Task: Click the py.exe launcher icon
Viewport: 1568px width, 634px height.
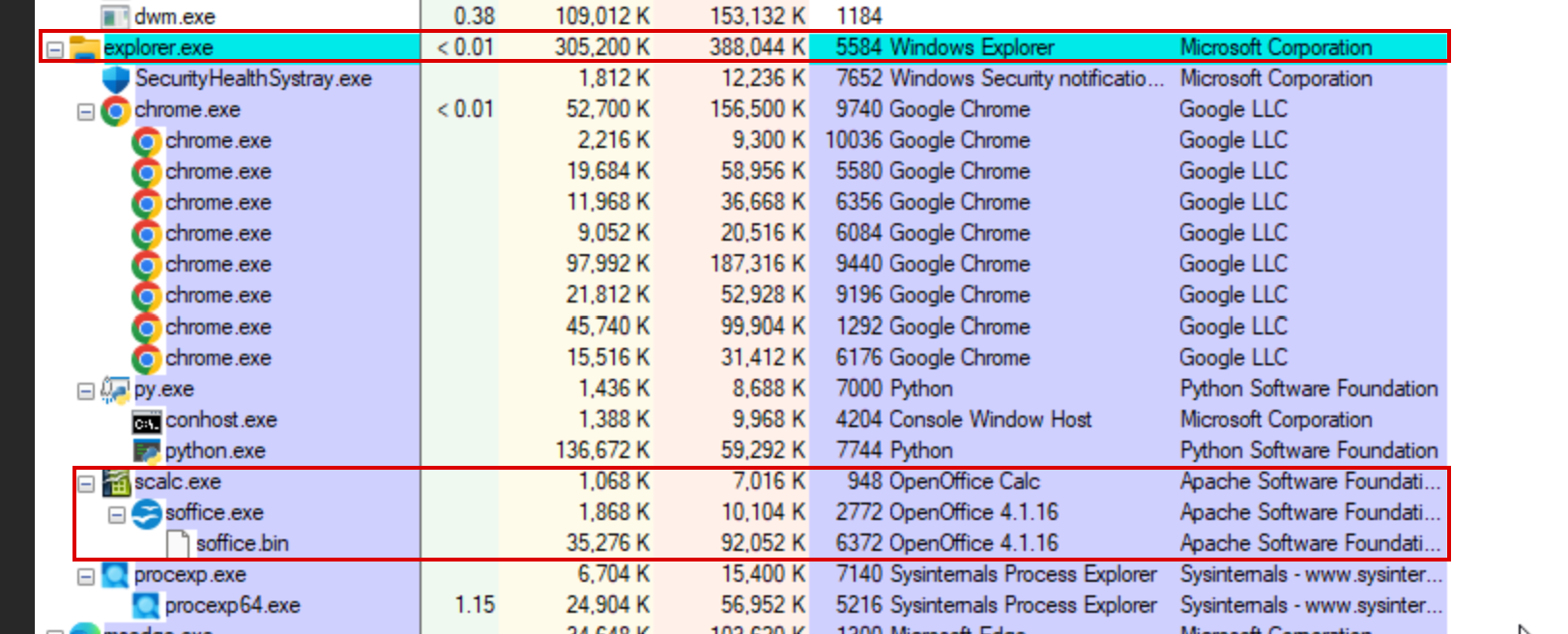Action: pos(116,389)
